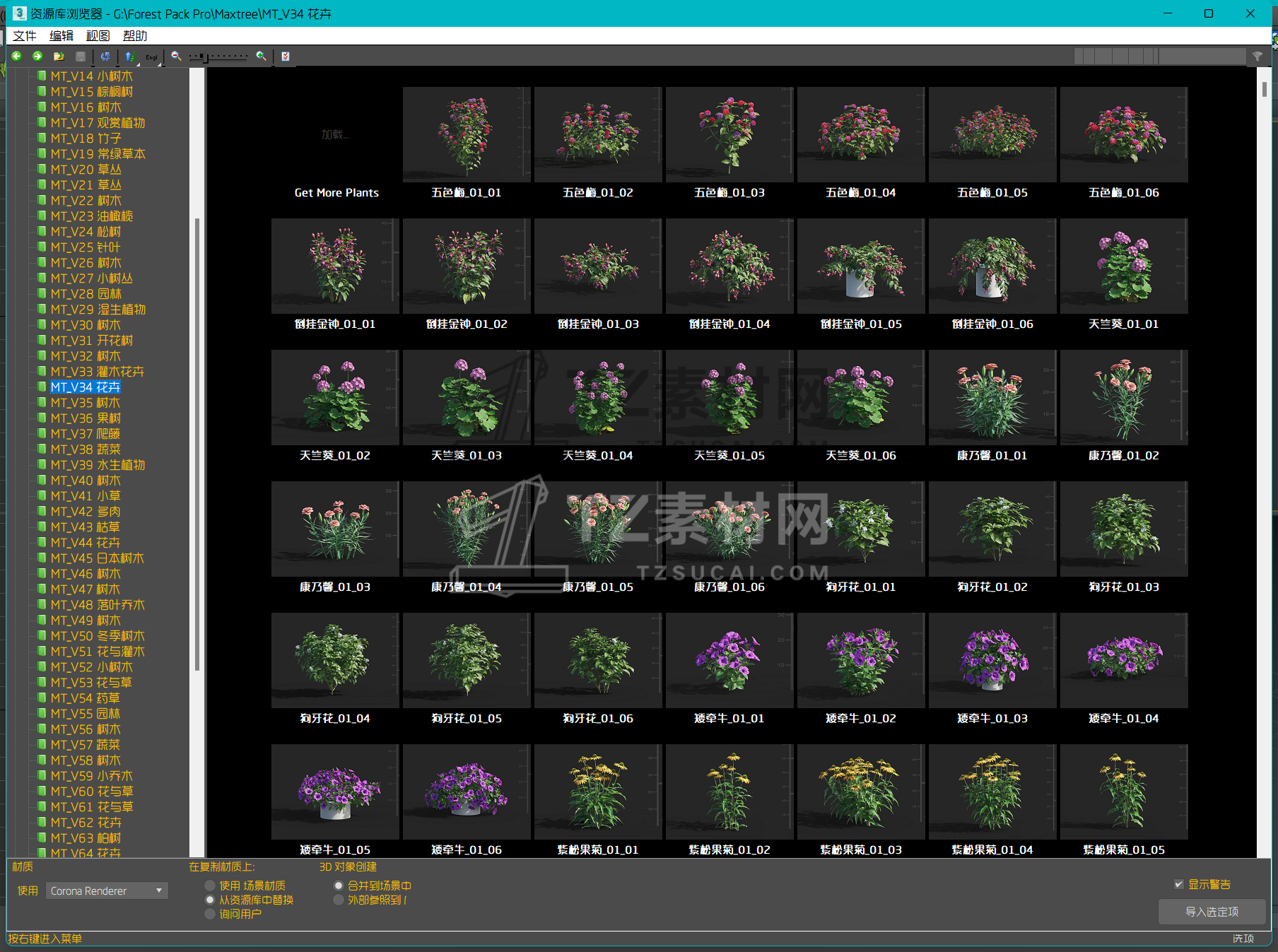
Task: Click the green icon beside MT_V31 开花树
Action: click(42, 340)
